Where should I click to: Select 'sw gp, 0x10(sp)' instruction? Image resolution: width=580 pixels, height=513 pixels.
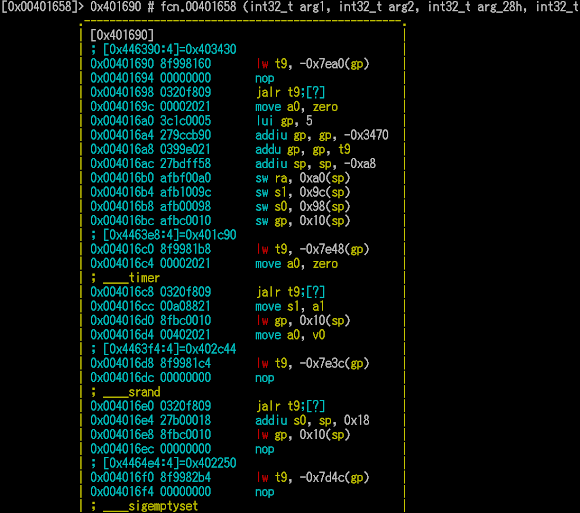[303, 221]
